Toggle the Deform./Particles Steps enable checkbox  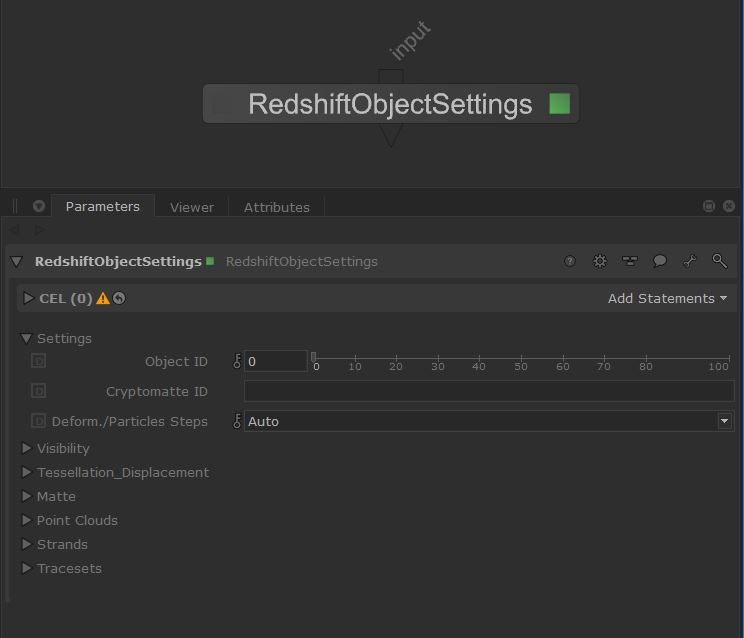click(x=38, y=421)
